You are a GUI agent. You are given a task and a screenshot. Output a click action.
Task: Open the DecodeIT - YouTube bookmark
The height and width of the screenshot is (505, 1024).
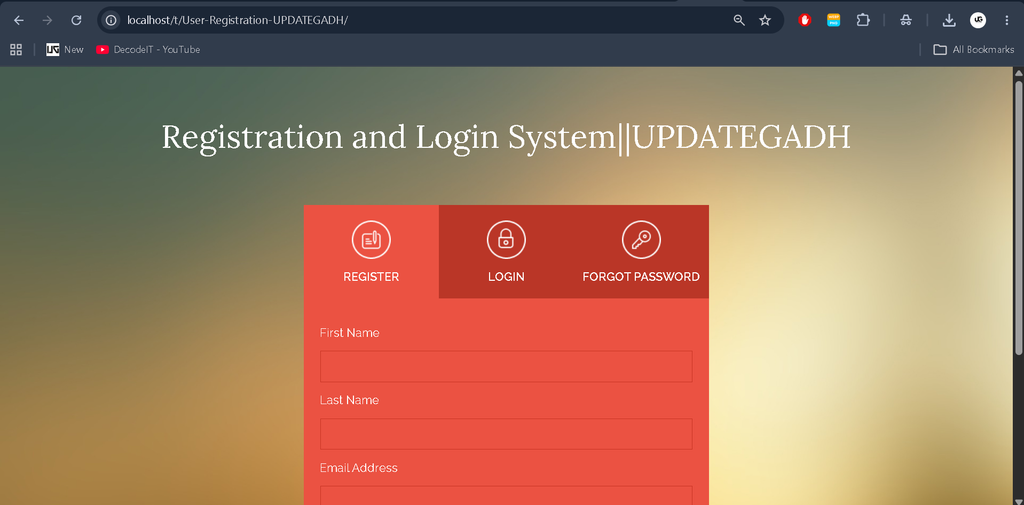click(148, 50)
